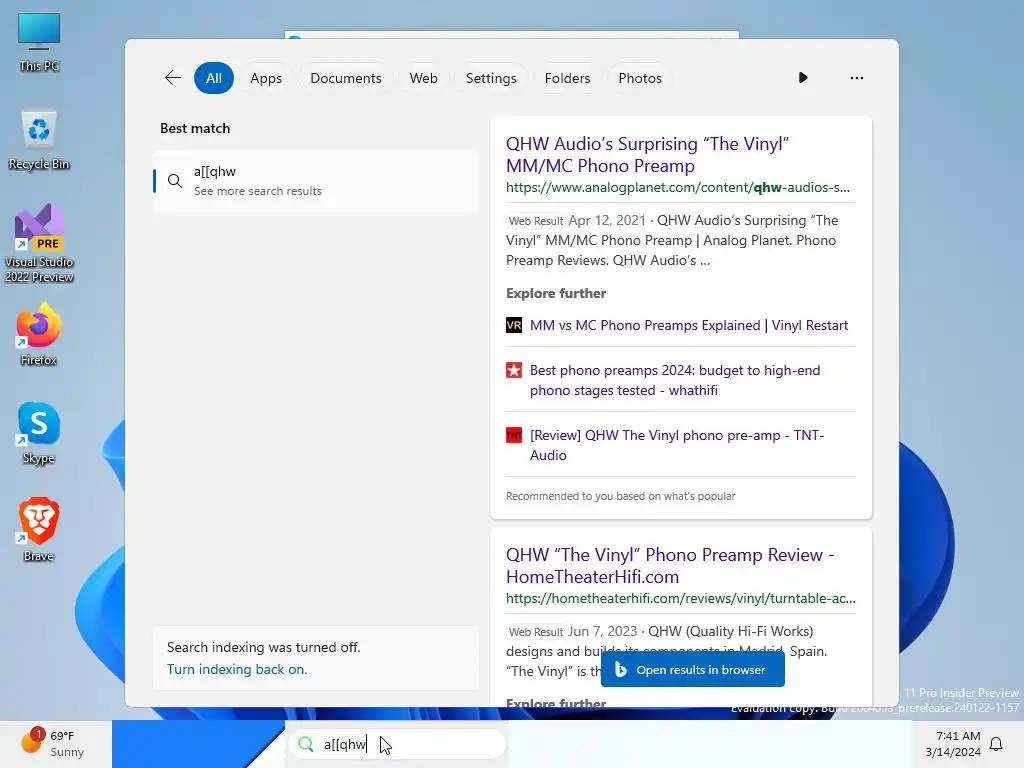Open Best phono preamps 2024 whathifi link

click(675, 380)
